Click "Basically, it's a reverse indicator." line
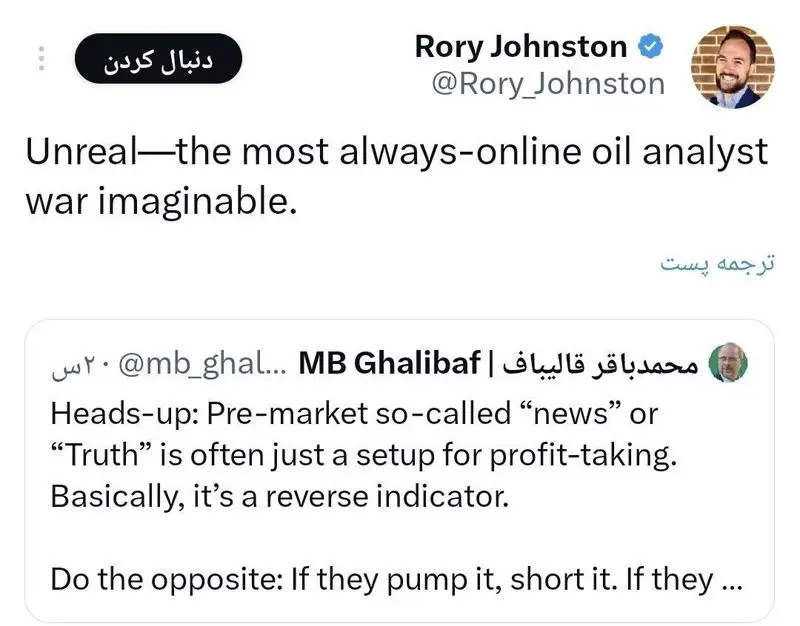 click(278, 495)
